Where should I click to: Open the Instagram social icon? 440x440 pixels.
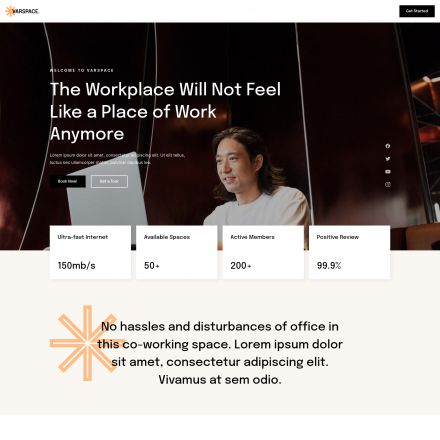click(388, 184)
